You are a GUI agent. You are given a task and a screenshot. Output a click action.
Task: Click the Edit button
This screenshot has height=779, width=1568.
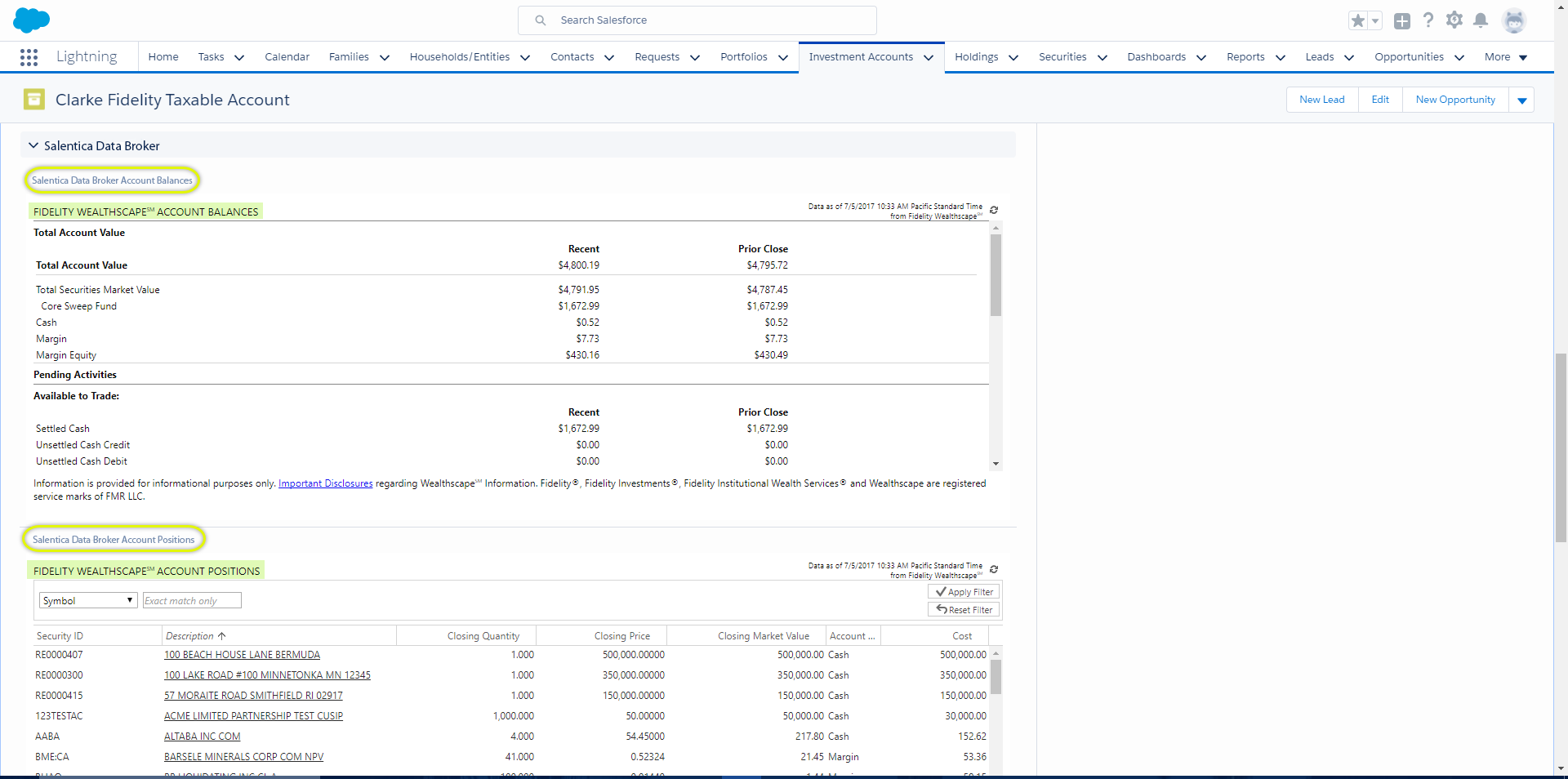pyautogui.click(x=1380, y=100)
